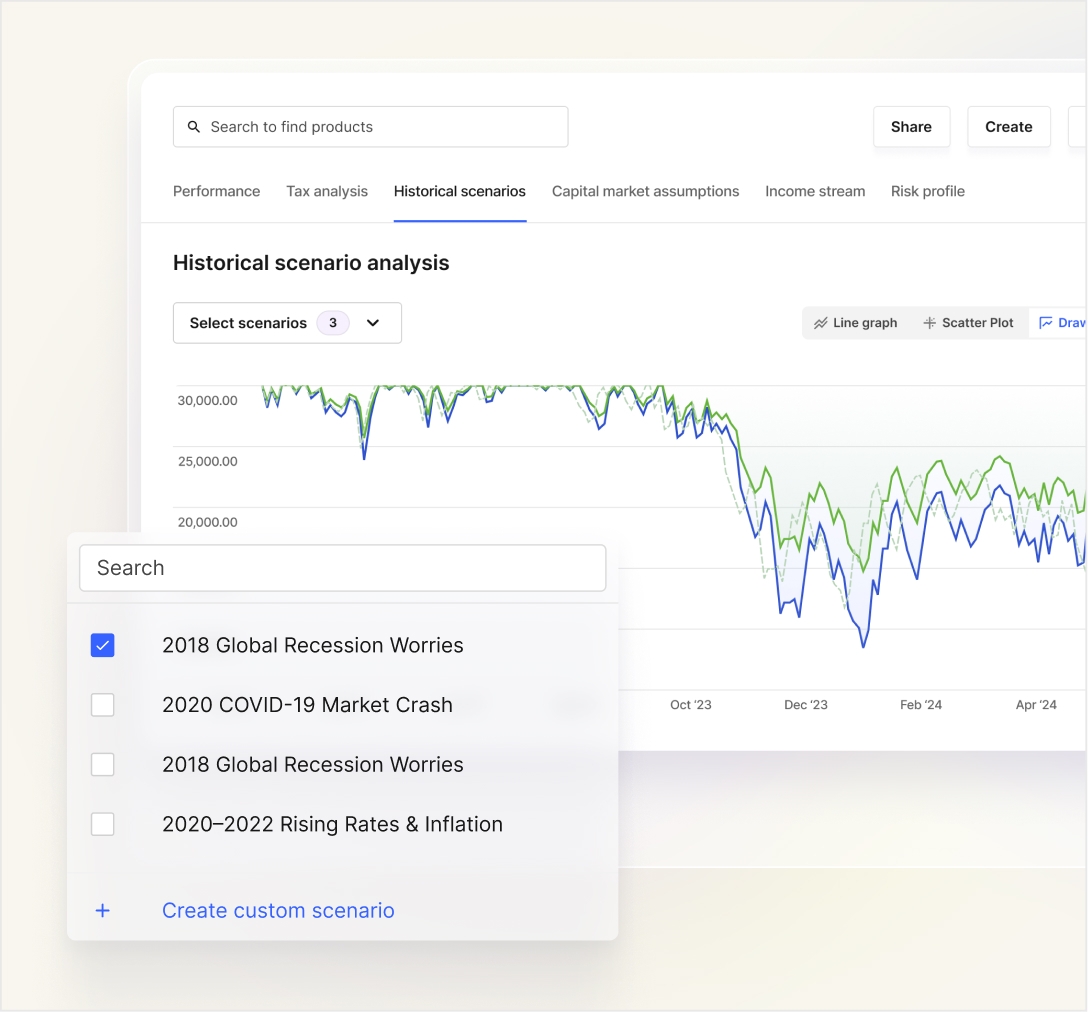Click the Create custom scenario link

(278, 910)
